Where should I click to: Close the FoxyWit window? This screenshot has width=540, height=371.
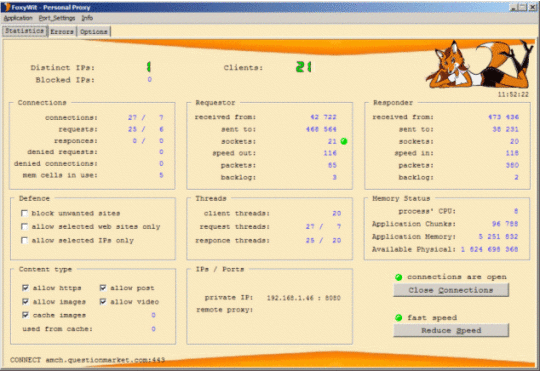point(533,7)
